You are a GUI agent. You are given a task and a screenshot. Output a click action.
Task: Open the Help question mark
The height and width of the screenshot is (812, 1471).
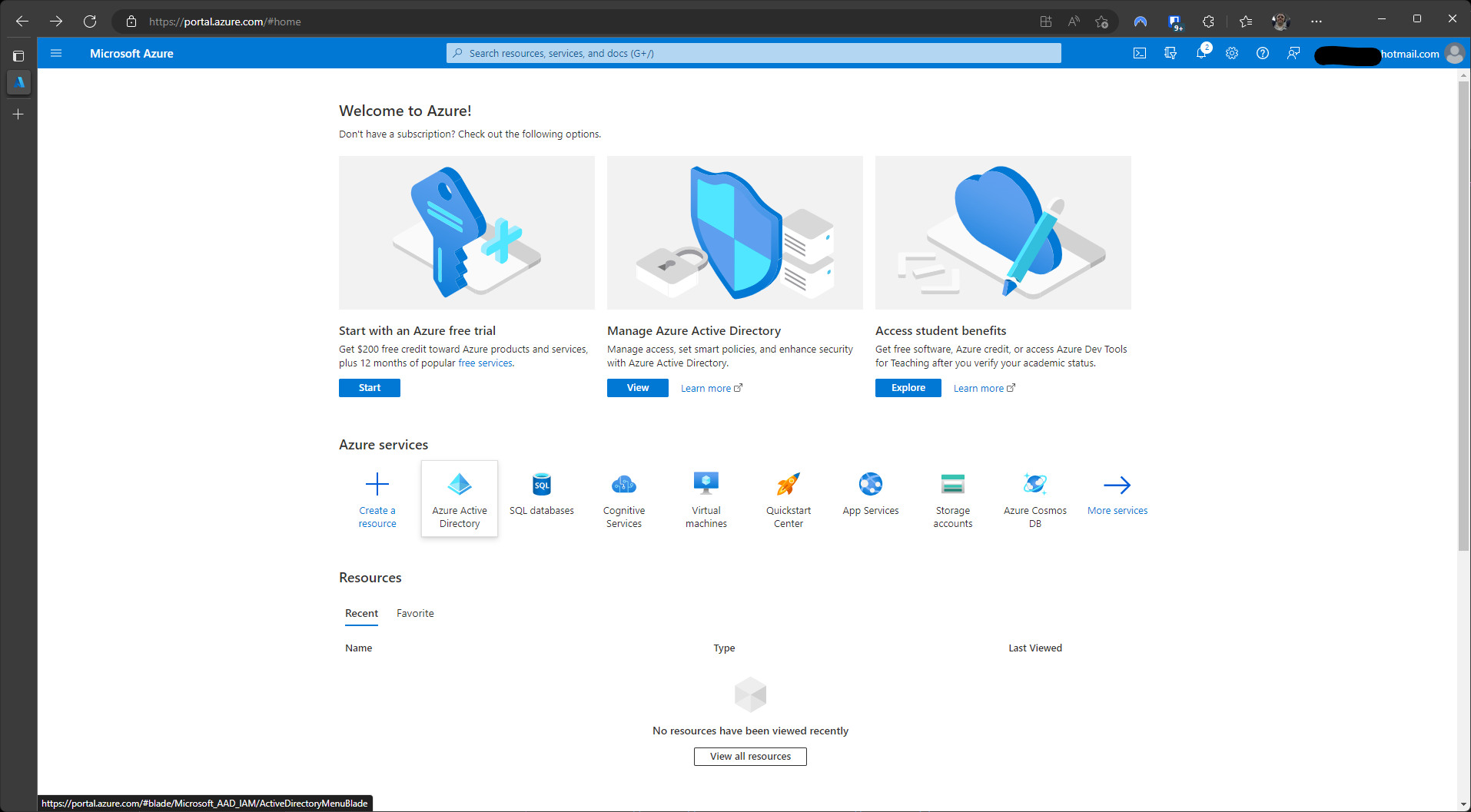[x=1263, y=53]
